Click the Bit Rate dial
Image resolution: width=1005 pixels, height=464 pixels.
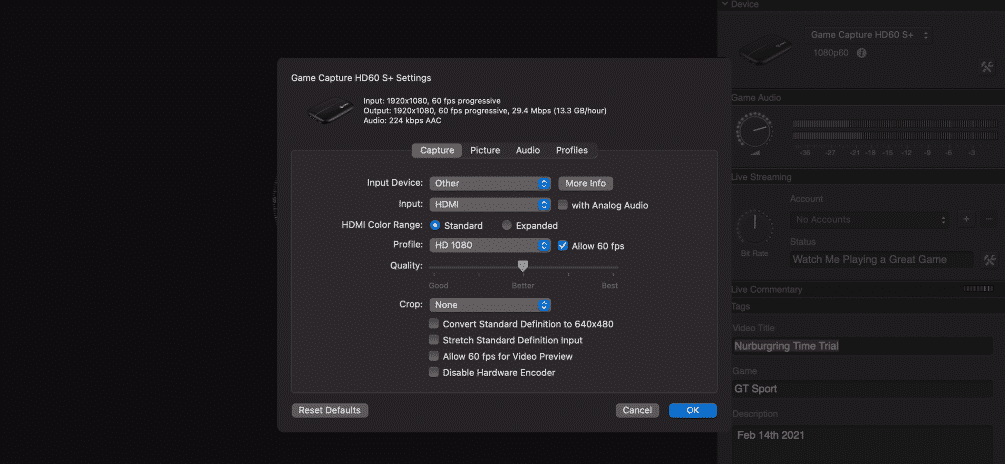754,227
